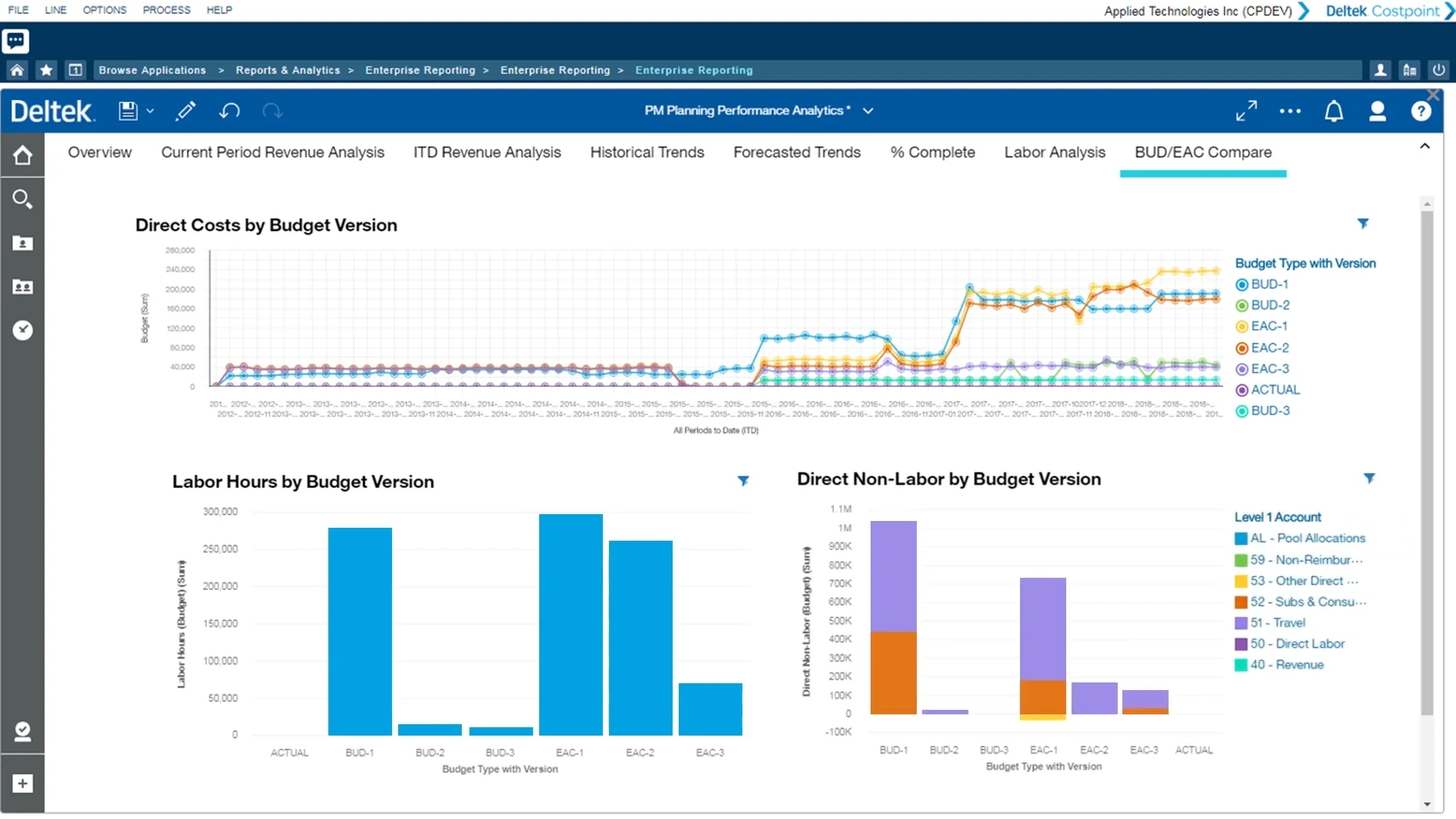Select the ACTUAL radio button in the legend
Screen dimensions: 1456x819
tap(1241, 390)
